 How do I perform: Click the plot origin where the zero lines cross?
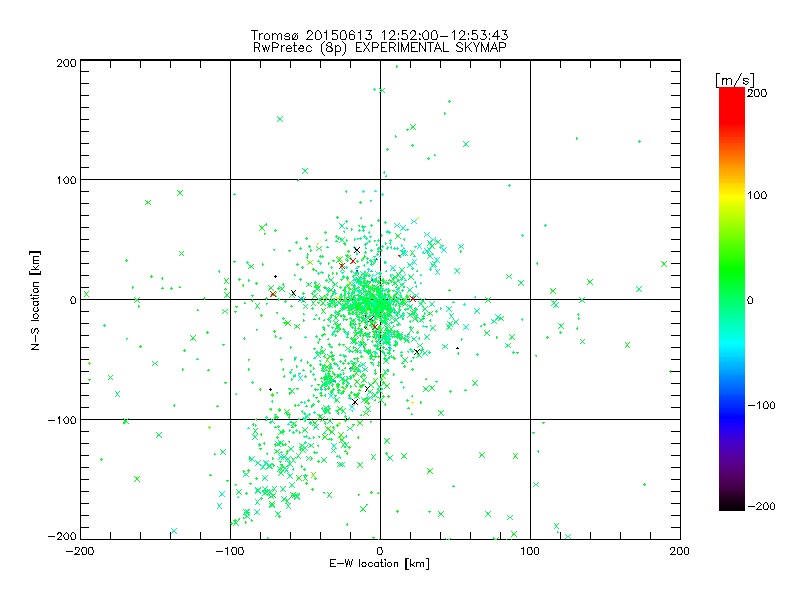coord(380,299)
